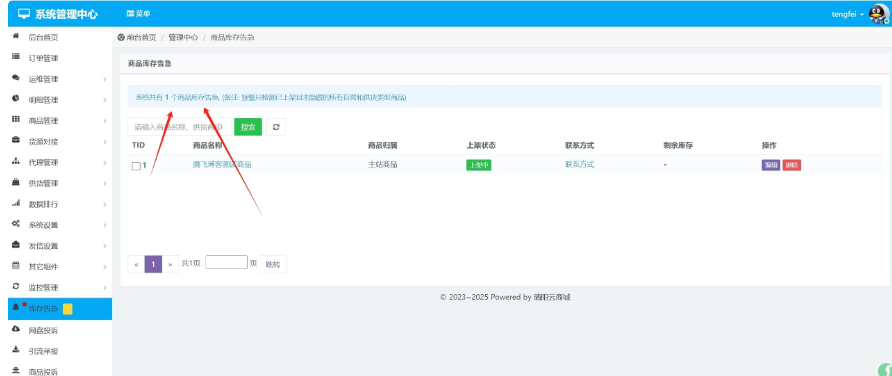
Task: Toggle the 菜单 sidebar menu button
Action: 138,14
